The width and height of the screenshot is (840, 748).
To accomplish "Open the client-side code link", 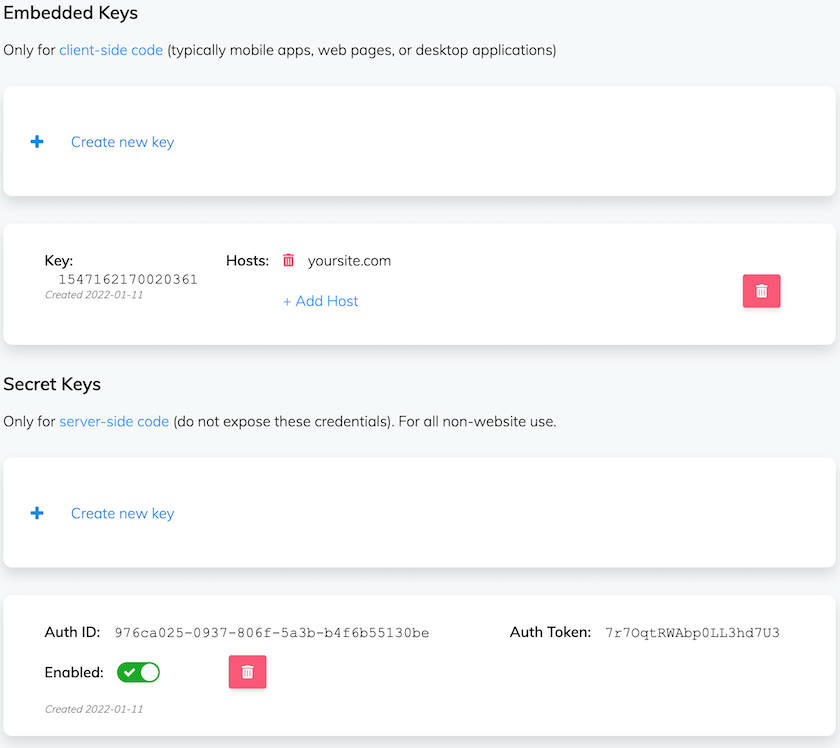I will click(x=110, y=49).
